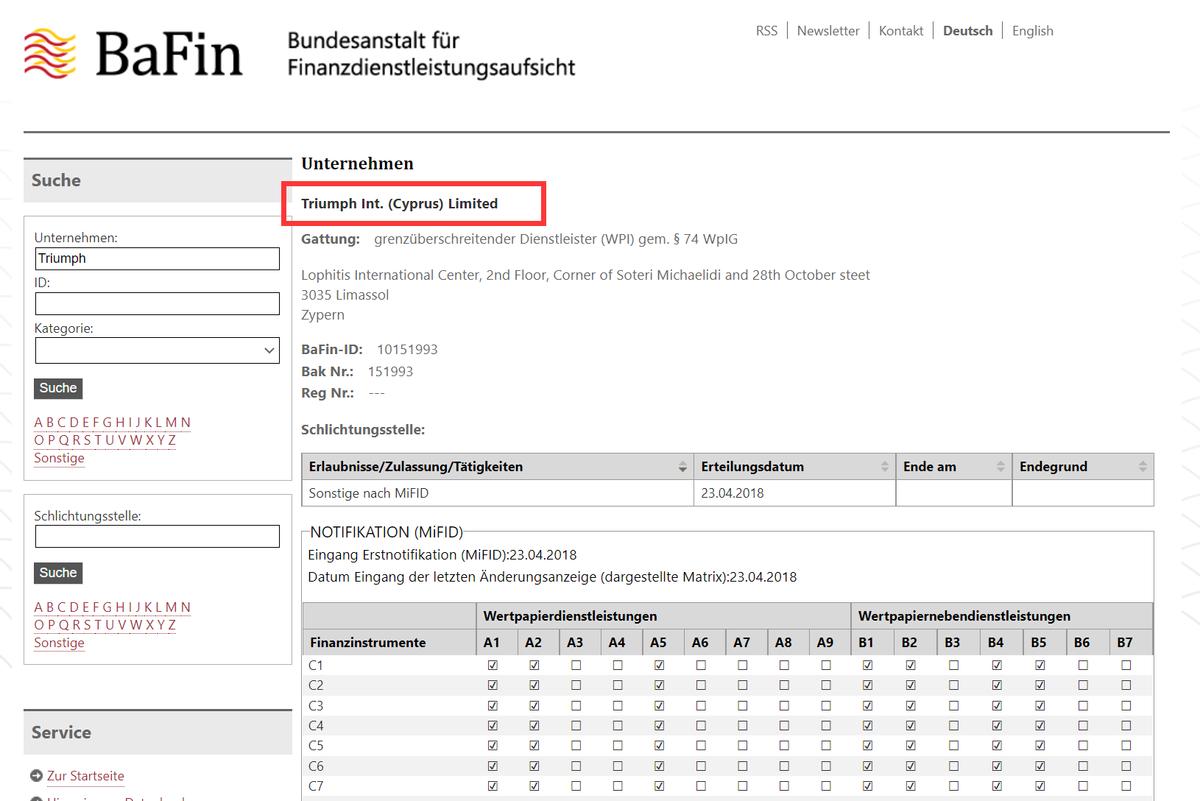
Task: Click the arrow icon beside Zur Startseite
Action: (x=37, y=776)
